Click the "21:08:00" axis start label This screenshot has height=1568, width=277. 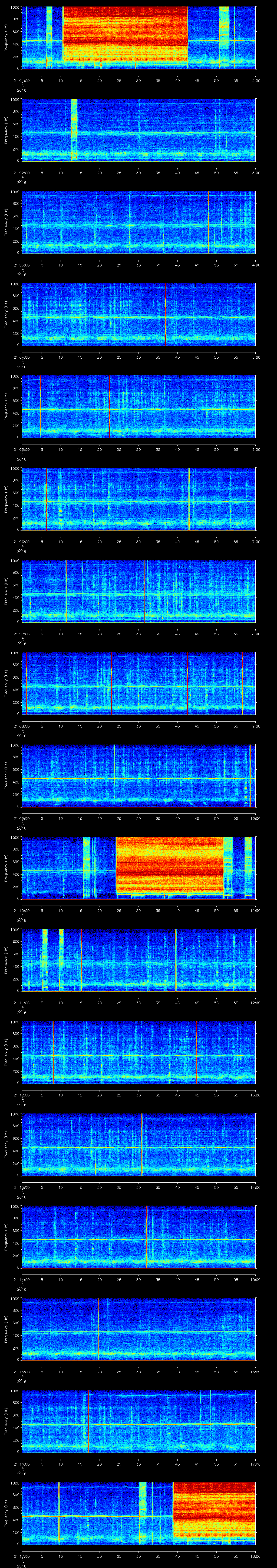click(21, 727)
